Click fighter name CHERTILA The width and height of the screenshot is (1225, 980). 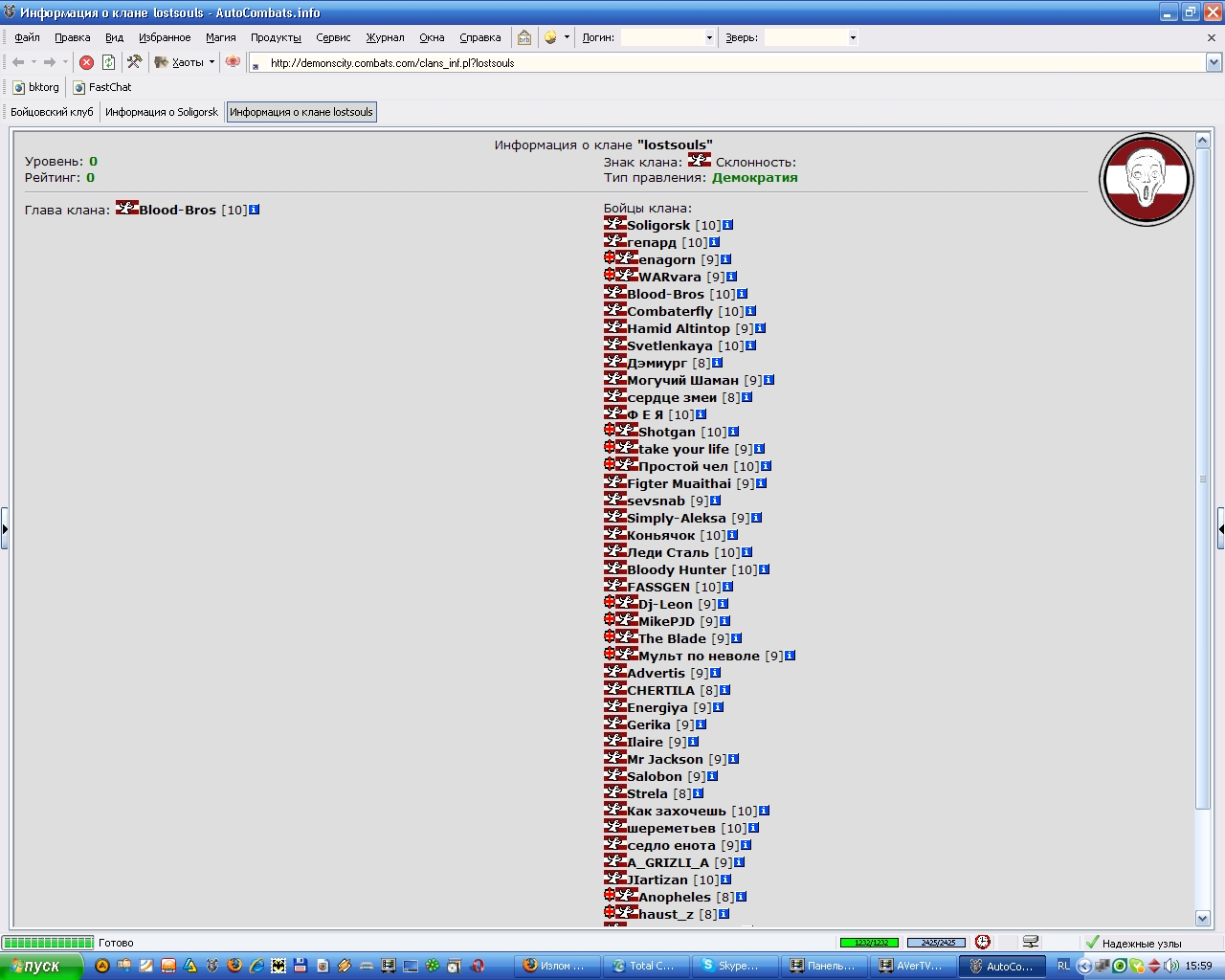(661, 690)
